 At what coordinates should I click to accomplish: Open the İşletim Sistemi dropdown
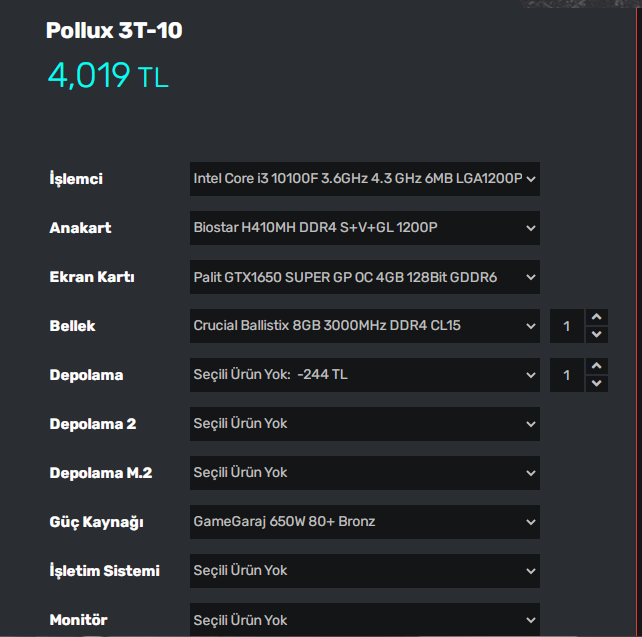[x=365, y=571]
